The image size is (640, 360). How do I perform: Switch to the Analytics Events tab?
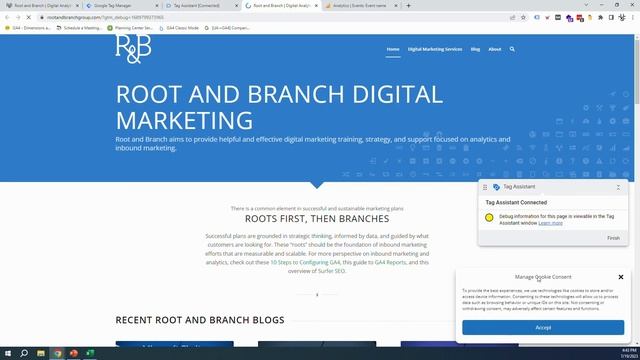coord(361,6)
